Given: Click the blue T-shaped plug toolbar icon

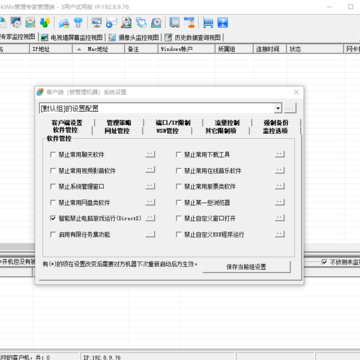Looking at the screenshot, I should 78,23.
